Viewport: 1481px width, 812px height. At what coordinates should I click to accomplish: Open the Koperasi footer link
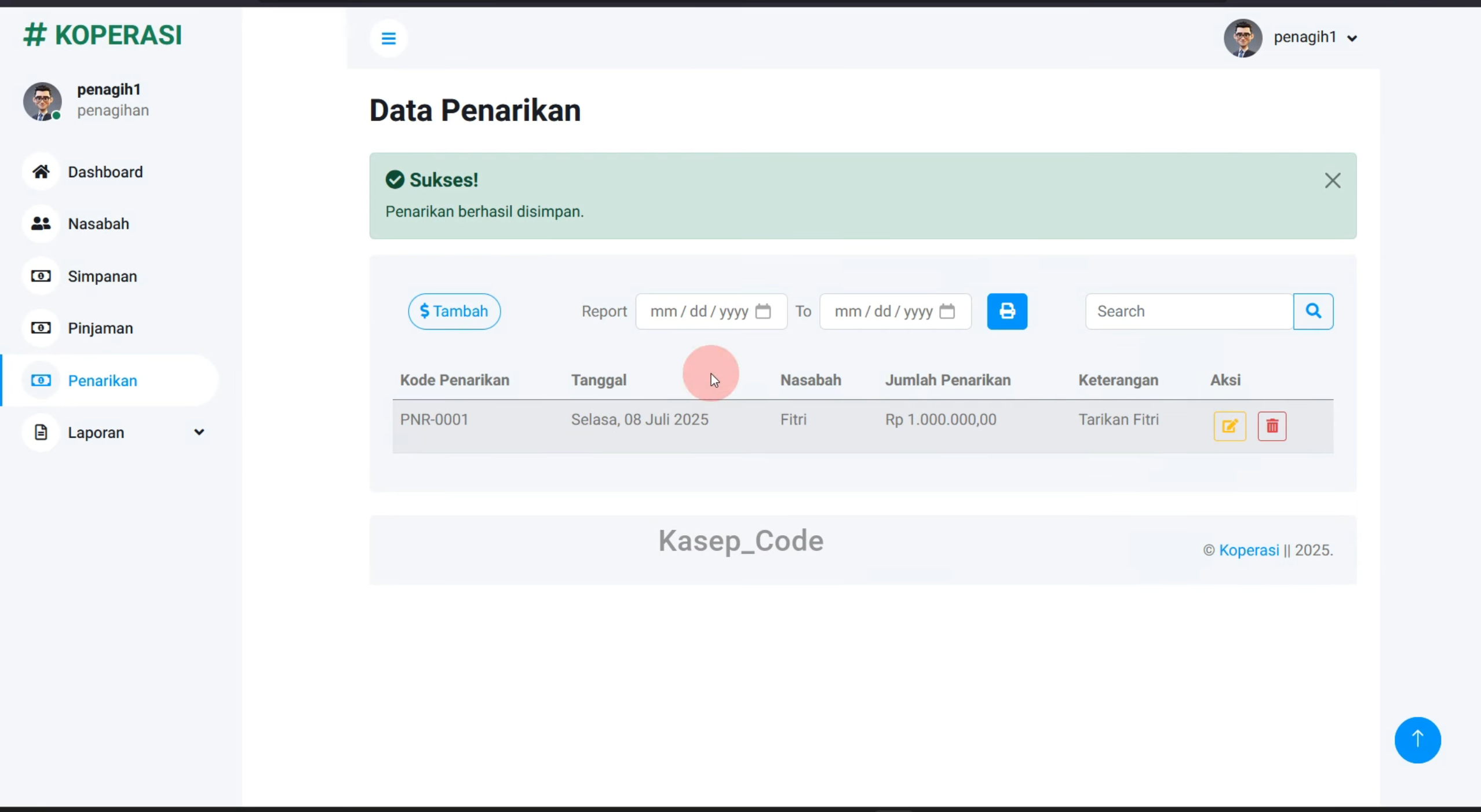(x=1249, y=550)
